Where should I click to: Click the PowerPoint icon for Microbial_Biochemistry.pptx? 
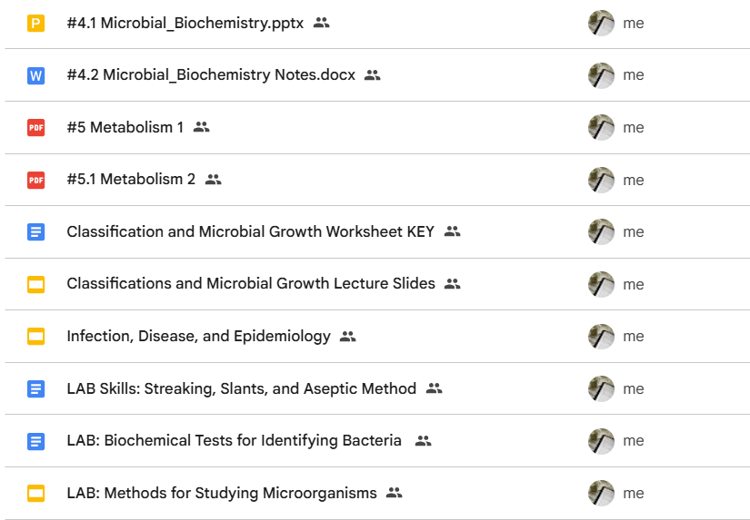(x=36, y=23)
